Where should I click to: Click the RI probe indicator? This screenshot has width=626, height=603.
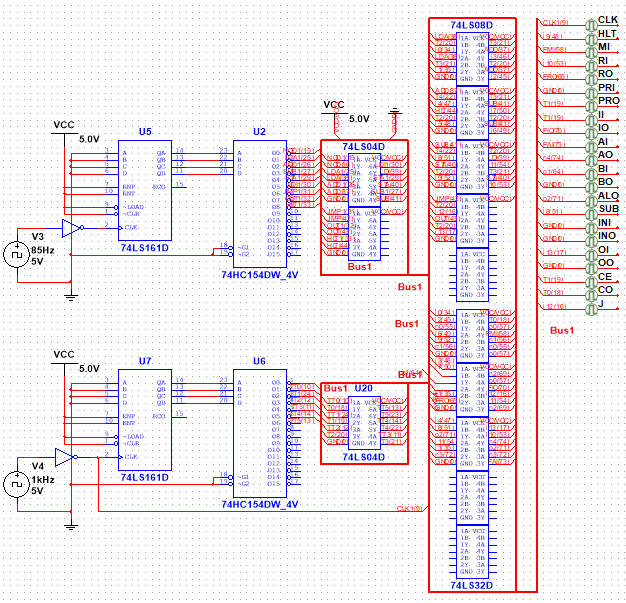(591, 66)
